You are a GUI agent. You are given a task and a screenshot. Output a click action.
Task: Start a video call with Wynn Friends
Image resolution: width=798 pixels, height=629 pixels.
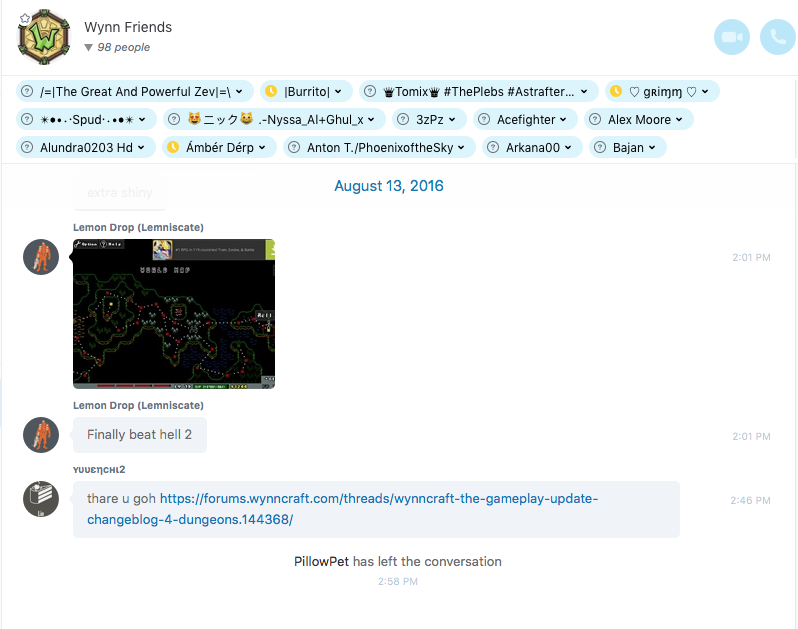731,37
